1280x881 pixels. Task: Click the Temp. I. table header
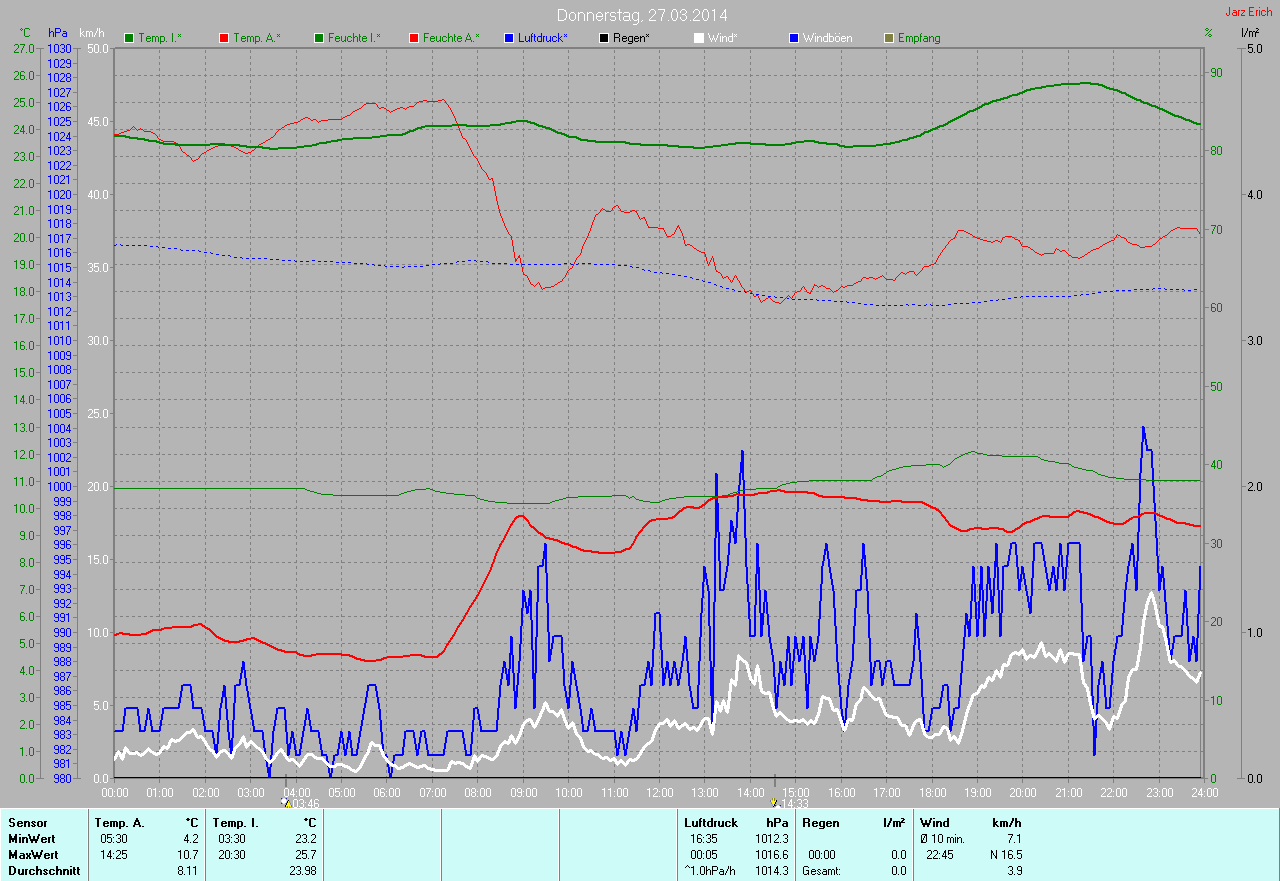point(235,823)
